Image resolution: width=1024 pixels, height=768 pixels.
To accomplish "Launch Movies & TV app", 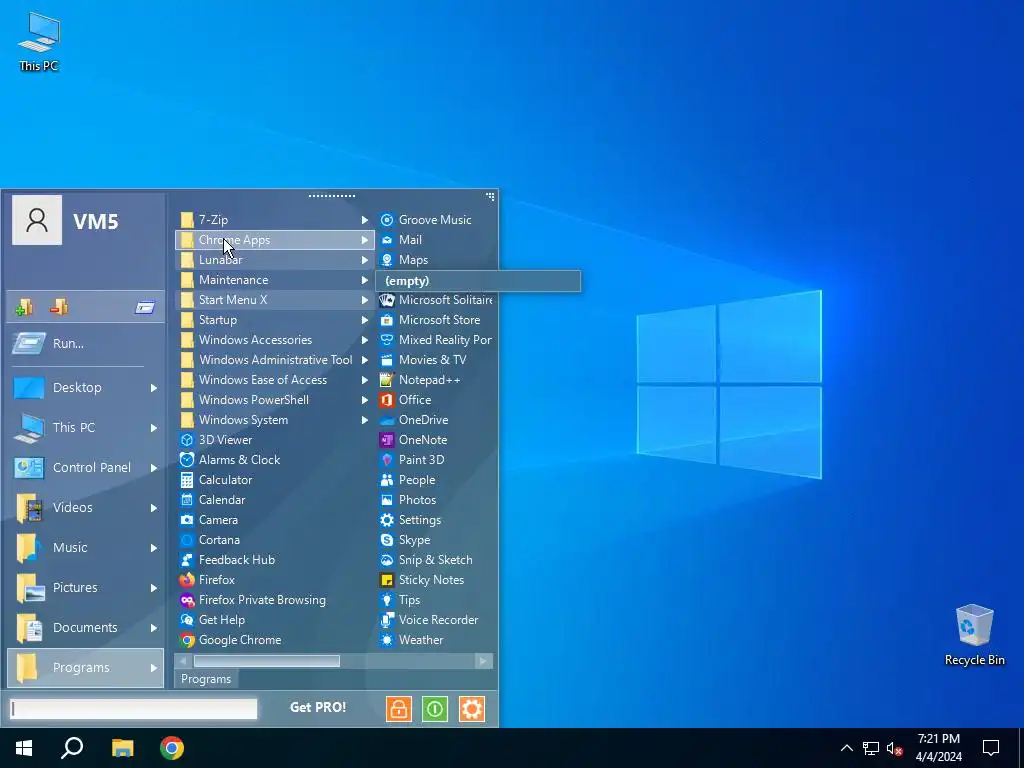I will click(x=436, y=360).
